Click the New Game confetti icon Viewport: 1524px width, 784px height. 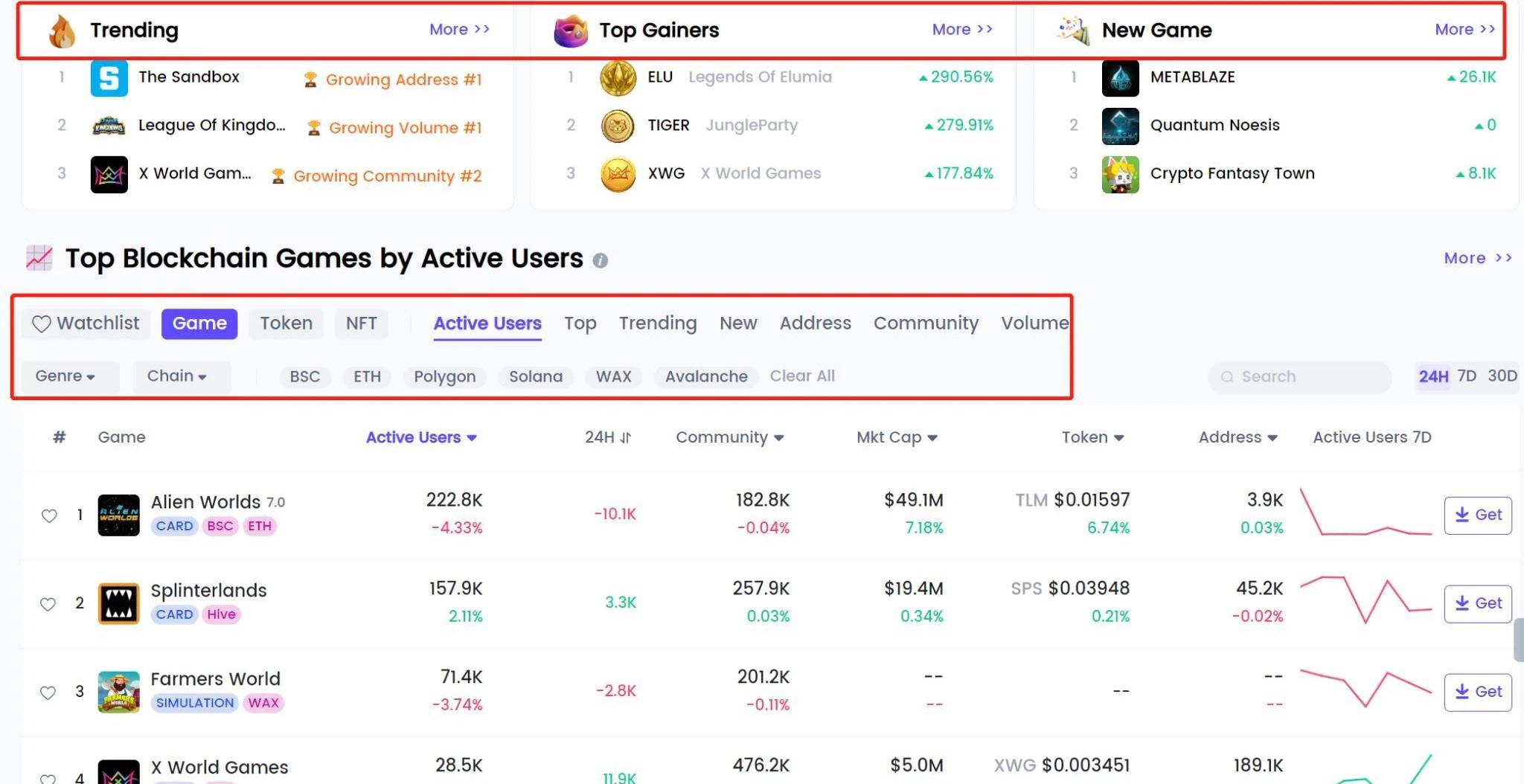(x=1074, y=30)
